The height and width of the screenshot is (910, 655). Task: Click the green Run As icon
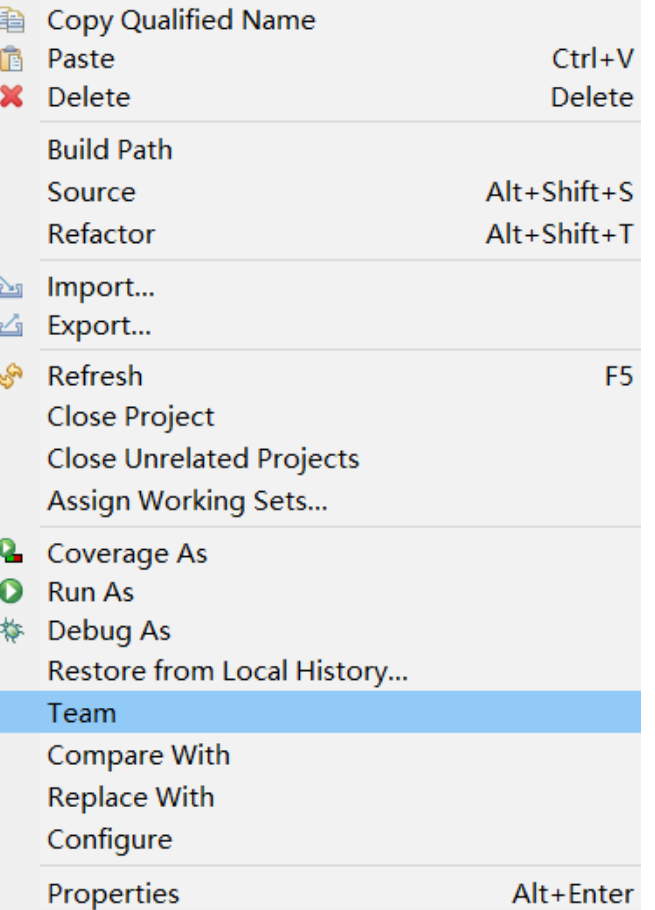pos(11,592)
